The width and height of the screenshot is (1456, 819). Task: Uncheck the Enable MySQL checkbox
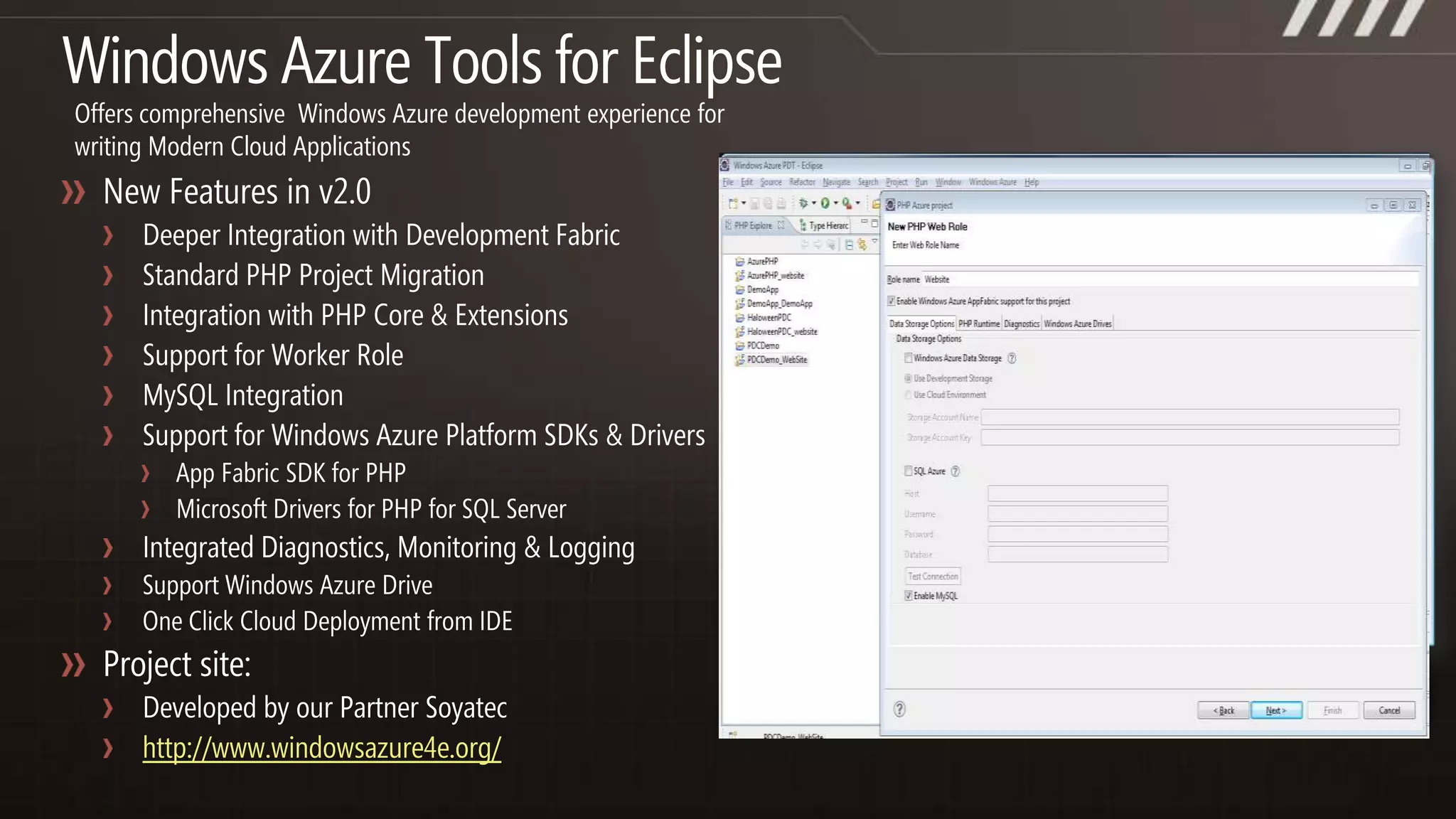coord(908,596)
